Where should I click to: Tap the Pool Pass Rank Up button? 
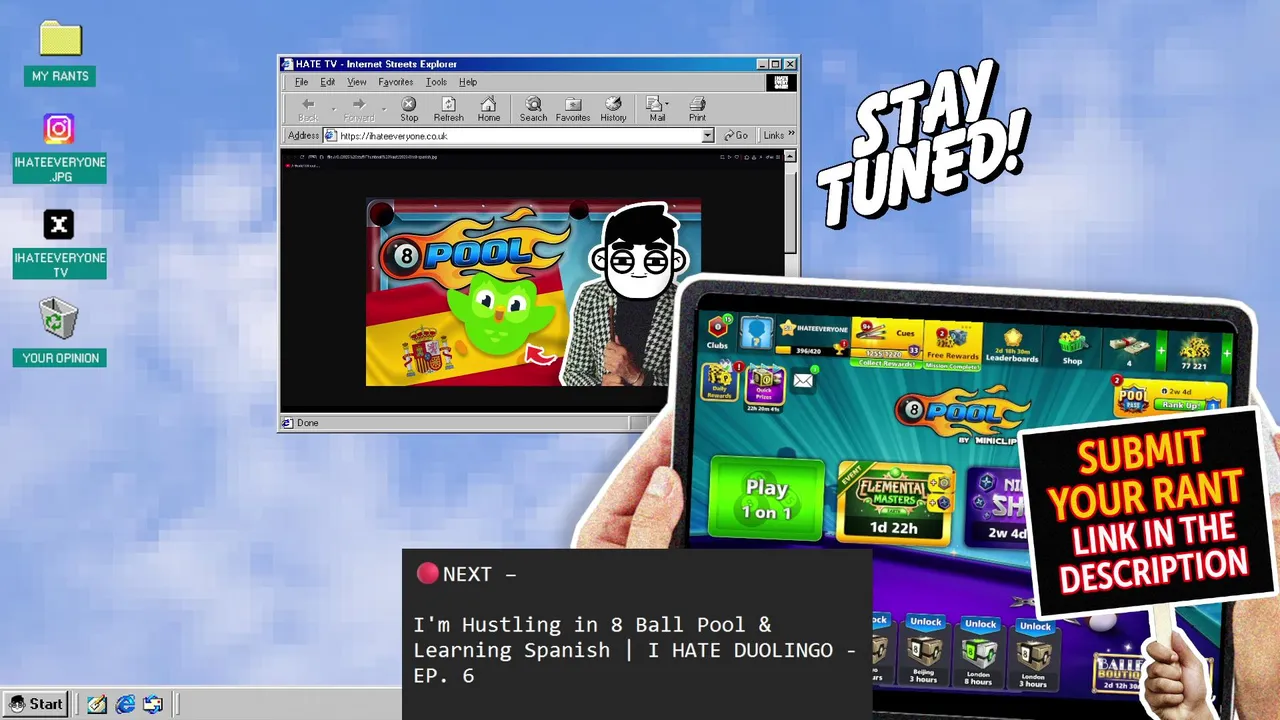pyautogui.click(x=1181, y=405)
